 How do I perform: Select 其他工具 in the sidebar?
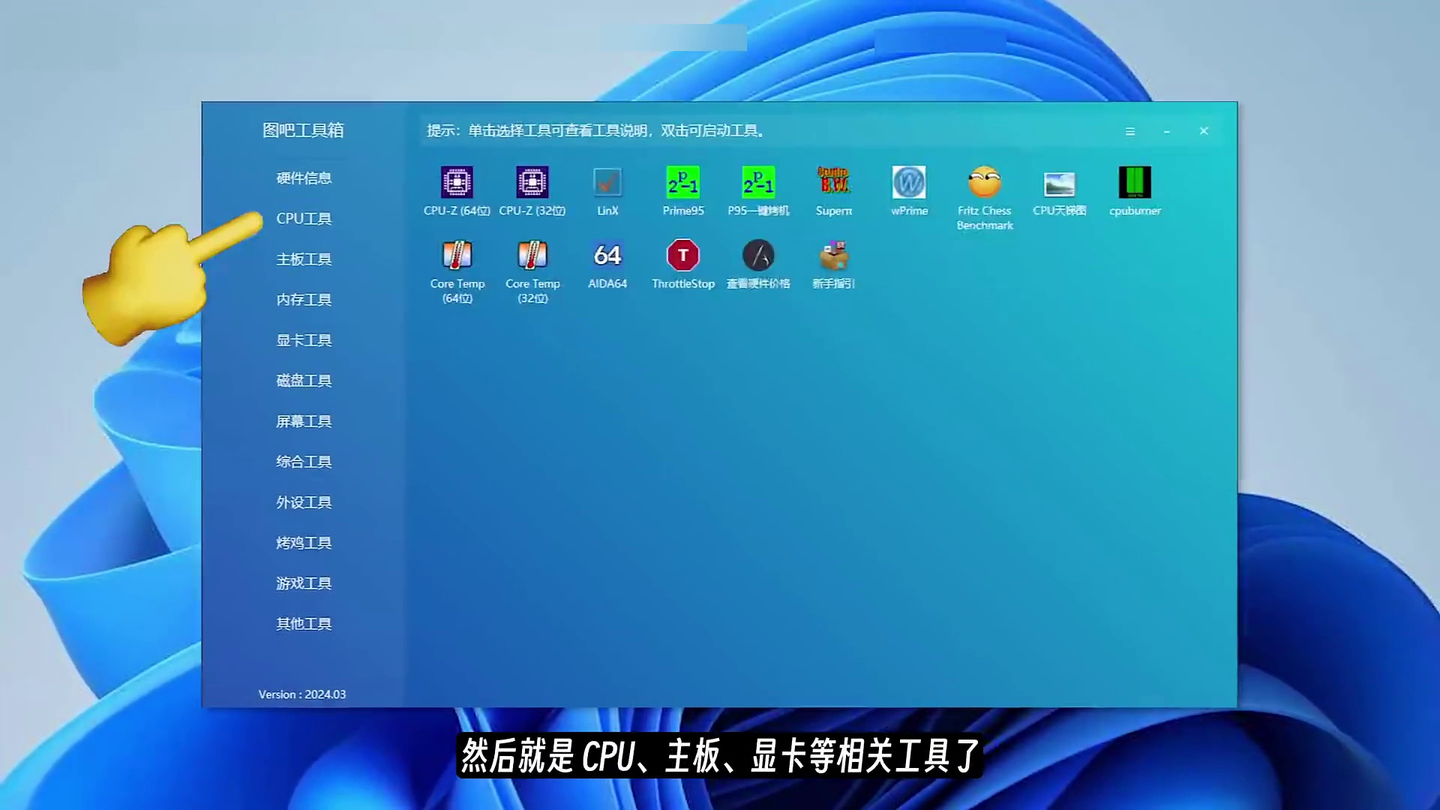click(x=304, y=624)
